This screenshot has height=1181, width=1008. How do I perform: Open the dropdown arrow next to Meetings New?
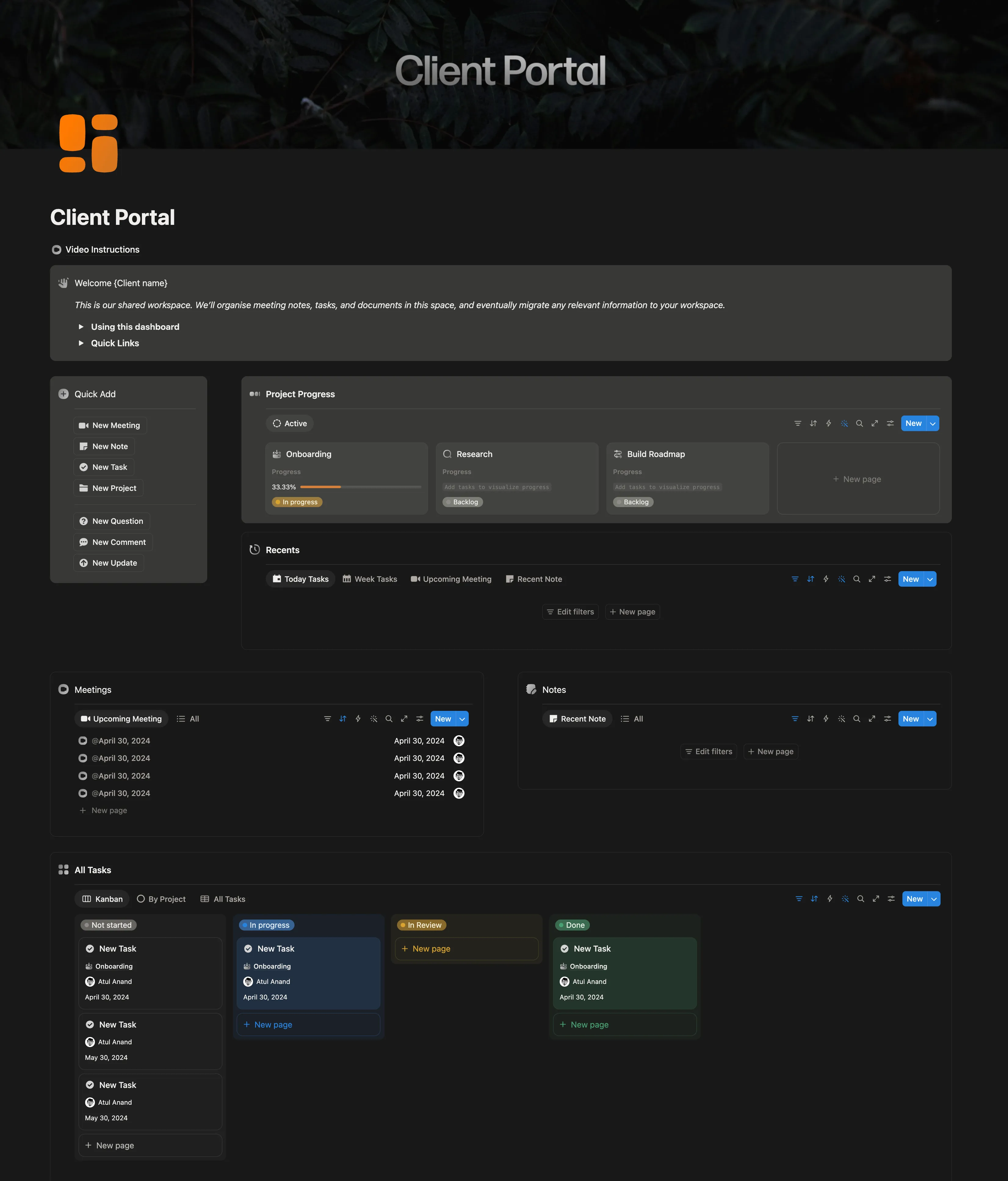point(462,719)
